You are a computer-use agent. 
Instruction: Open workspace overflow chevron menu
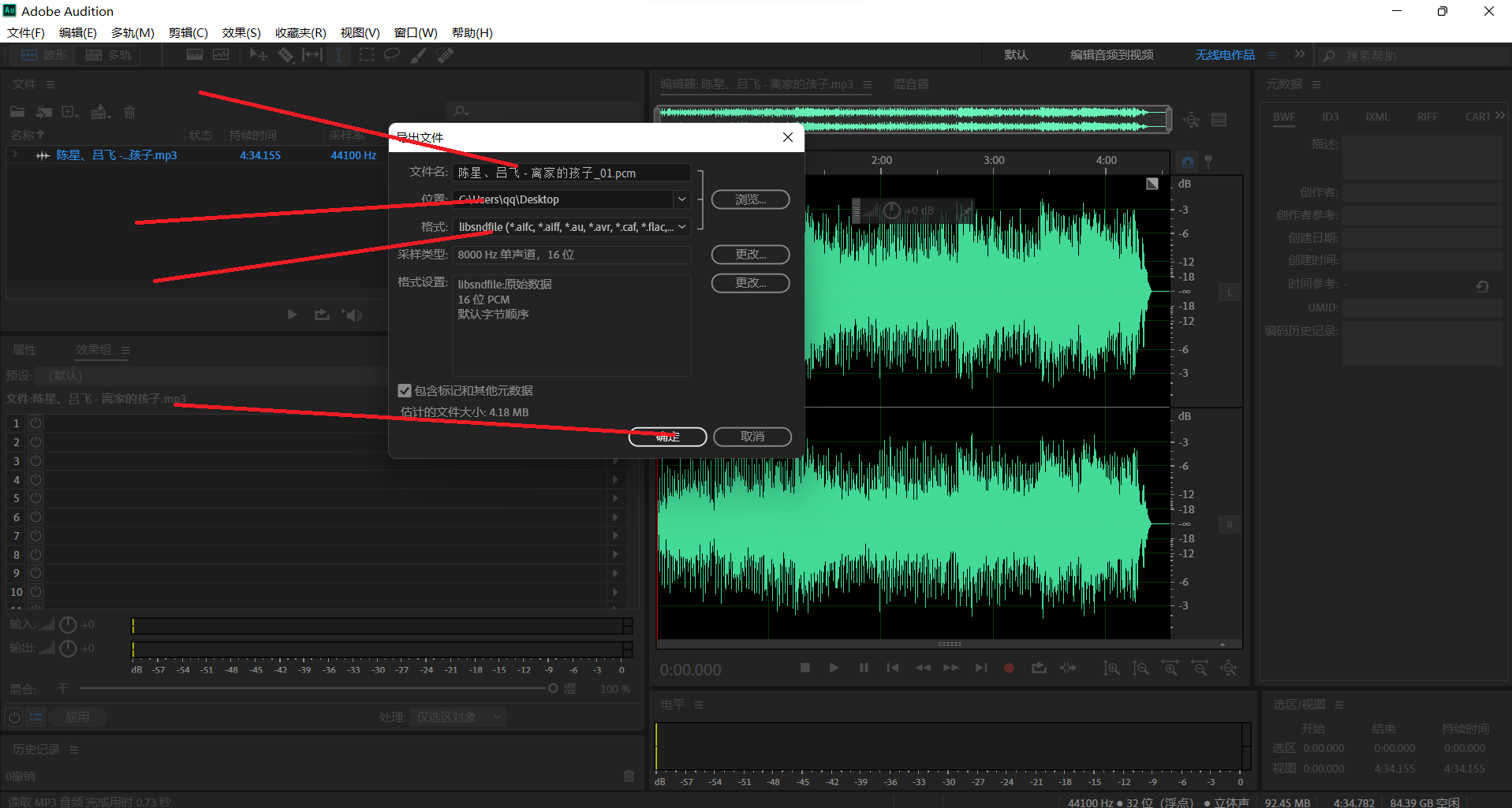(x=1299, y=54)
